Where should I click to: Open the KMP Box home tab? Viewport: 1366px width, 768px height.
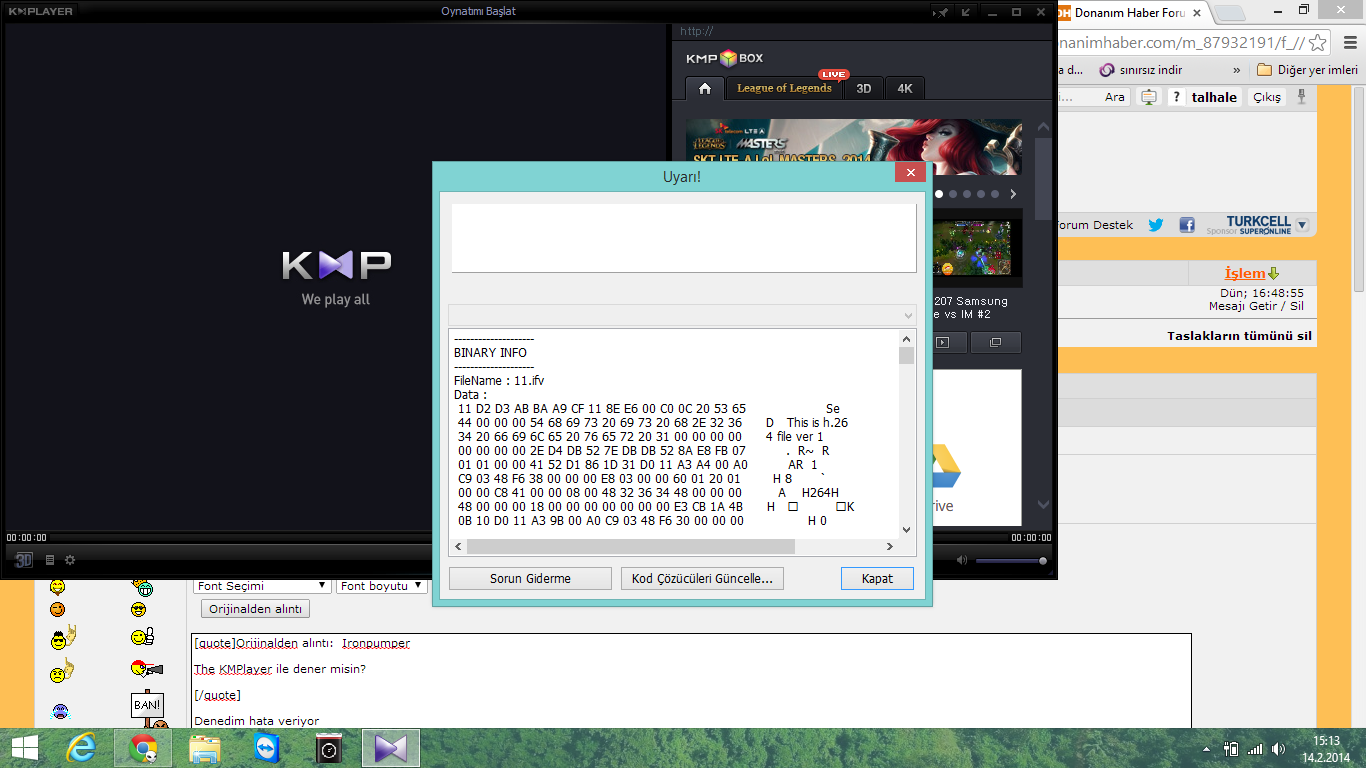pyautogui.click(x=705, y=88)
